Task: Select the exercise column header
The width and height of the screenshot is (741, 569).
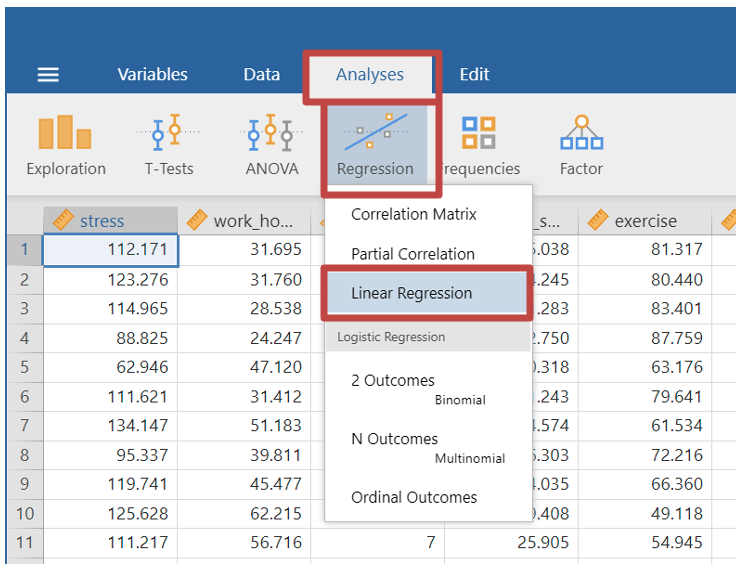Action: (x=645, y=221)
